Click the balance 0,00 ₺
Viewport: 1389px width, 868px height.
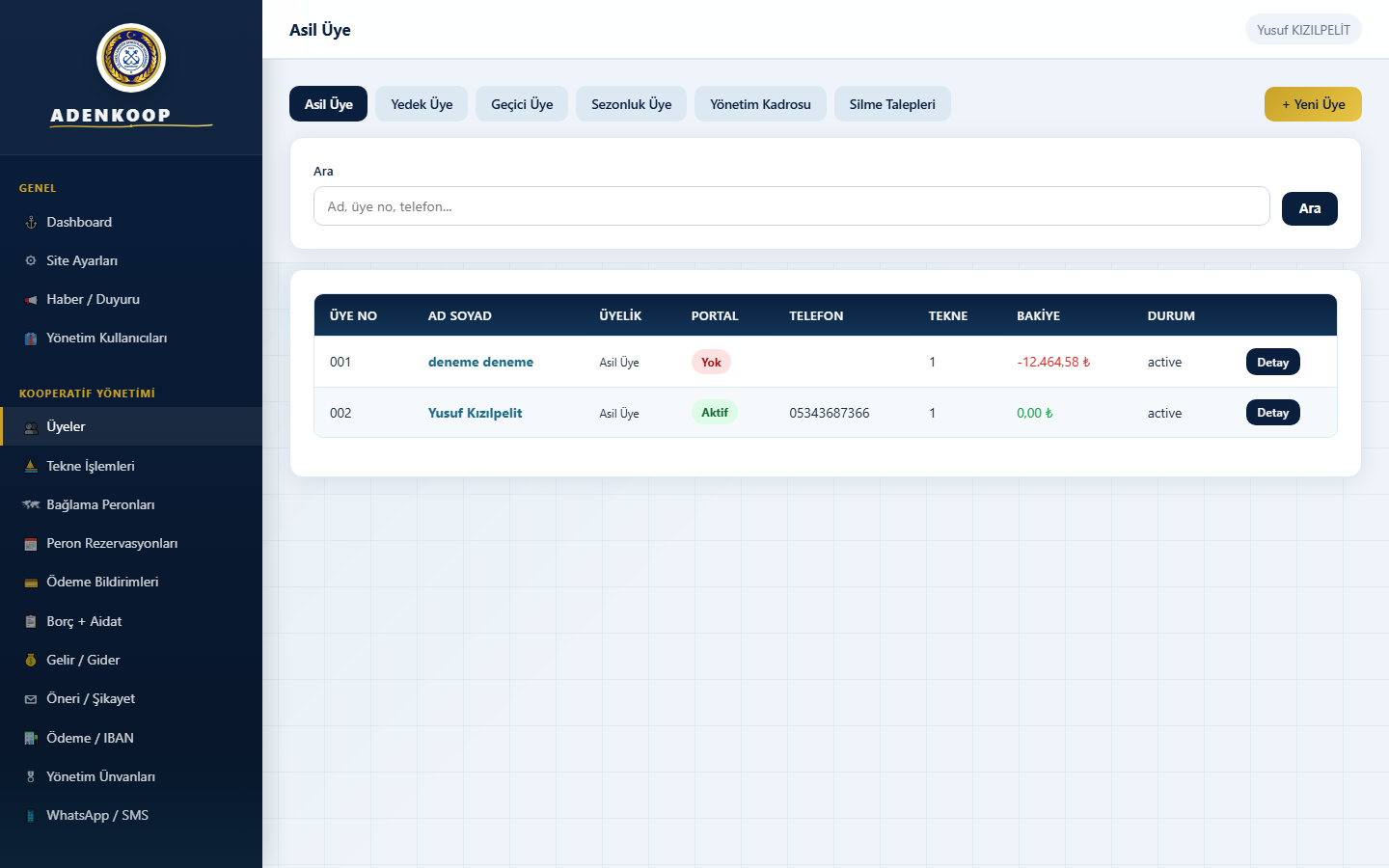click(1035, 413)
